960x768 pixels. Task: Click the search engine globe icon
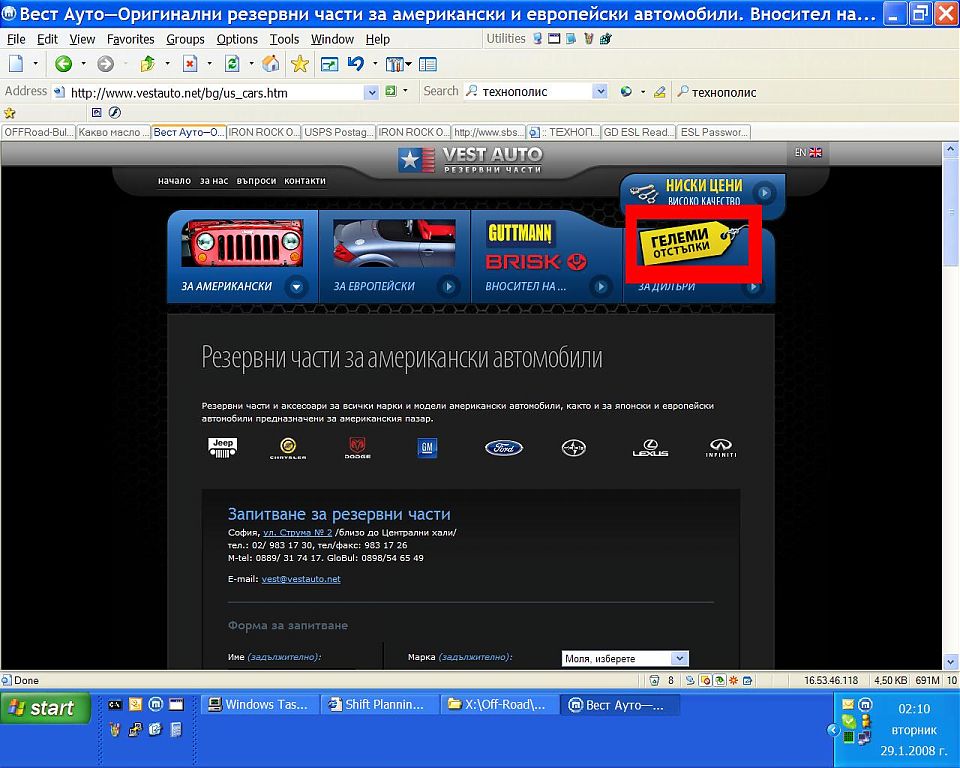click(x=626, y=92)
